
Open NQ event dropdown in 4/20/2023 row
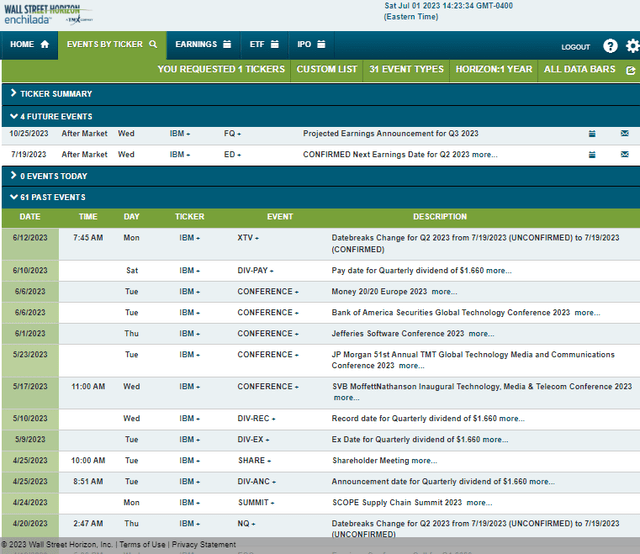[x=246, y=523]
